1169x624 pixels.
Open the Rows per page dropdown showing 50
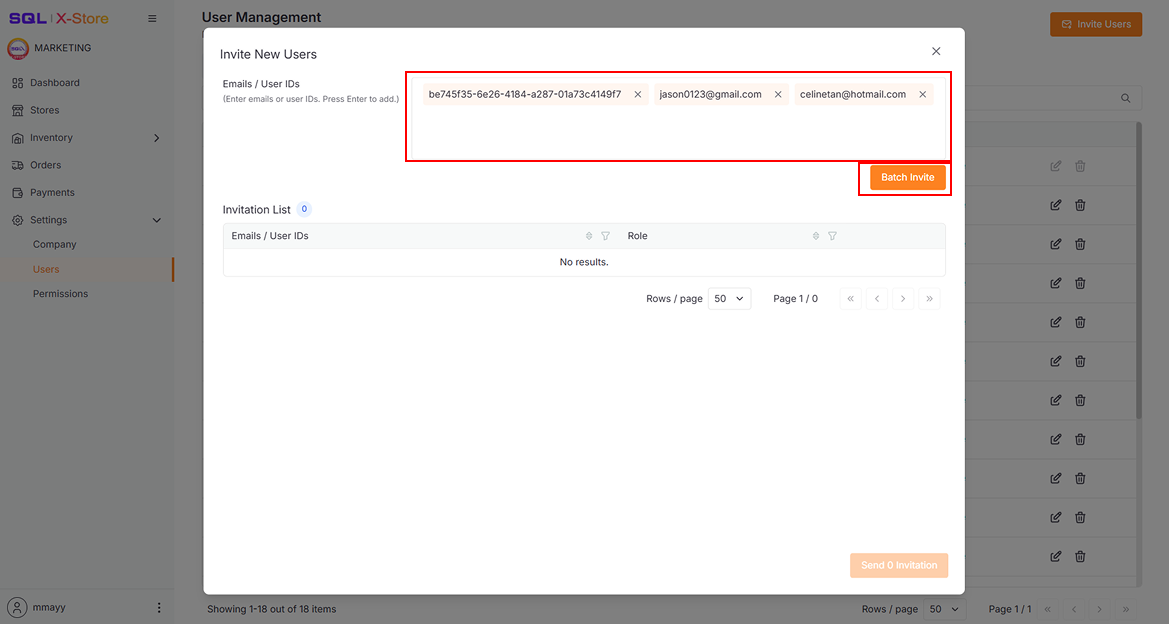coord(729,298)
